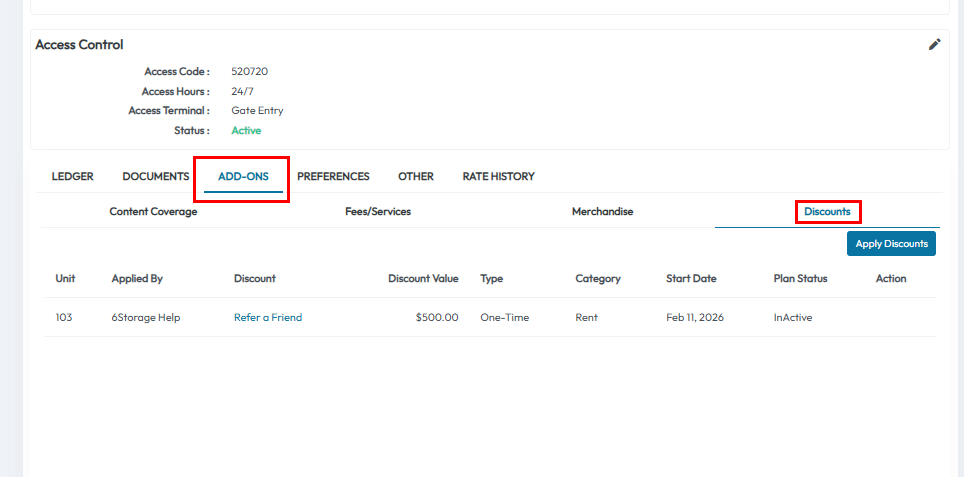Viewport: 964px width, 477px height.
Task: Switch to Content Coverage sub-tab
Action: pyautogui.click(x=153, y=212)
